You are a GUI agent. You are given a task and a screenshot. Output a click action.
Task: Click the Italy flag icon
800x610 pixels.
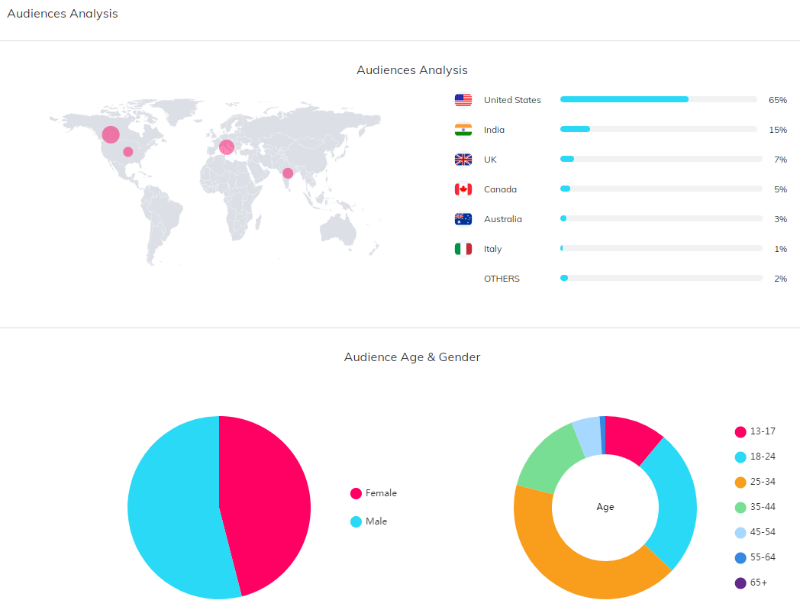coord(463,249)
